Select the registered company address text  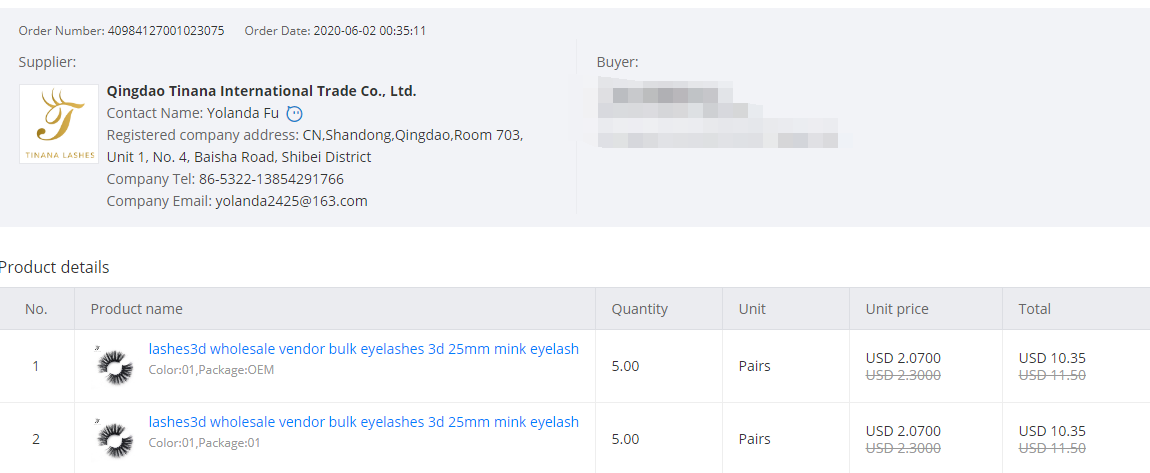(314, 146)
